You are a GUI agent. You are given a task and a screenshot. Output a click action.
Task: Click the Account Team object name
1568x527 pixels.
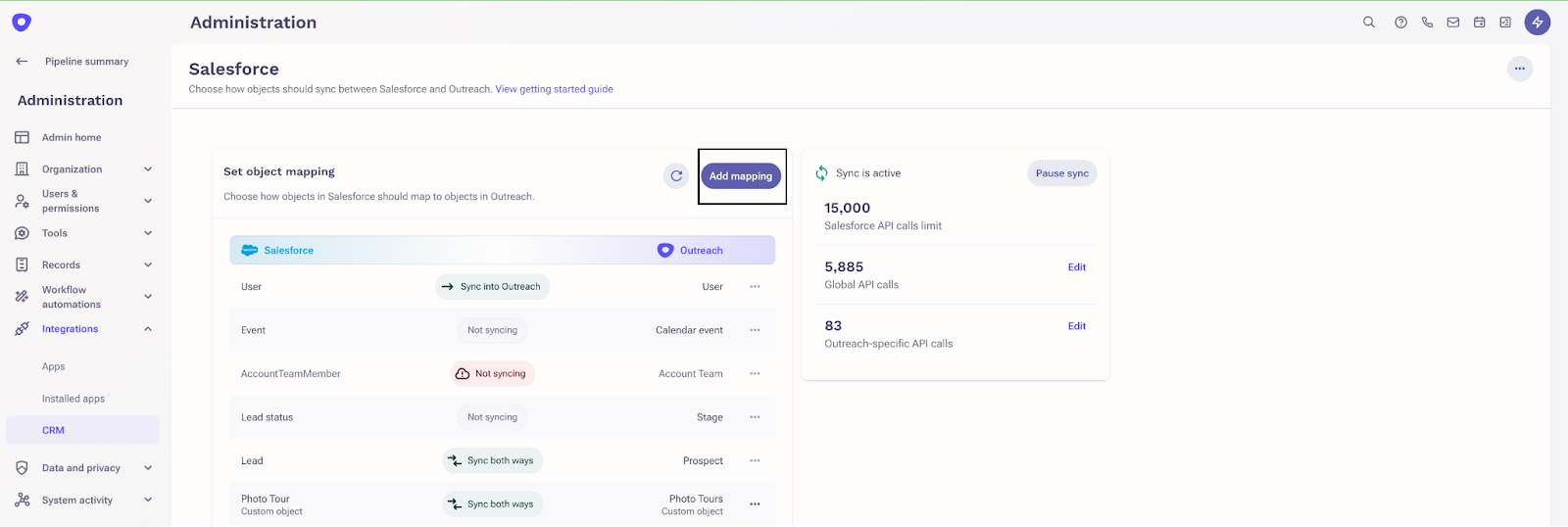point(691,373)
